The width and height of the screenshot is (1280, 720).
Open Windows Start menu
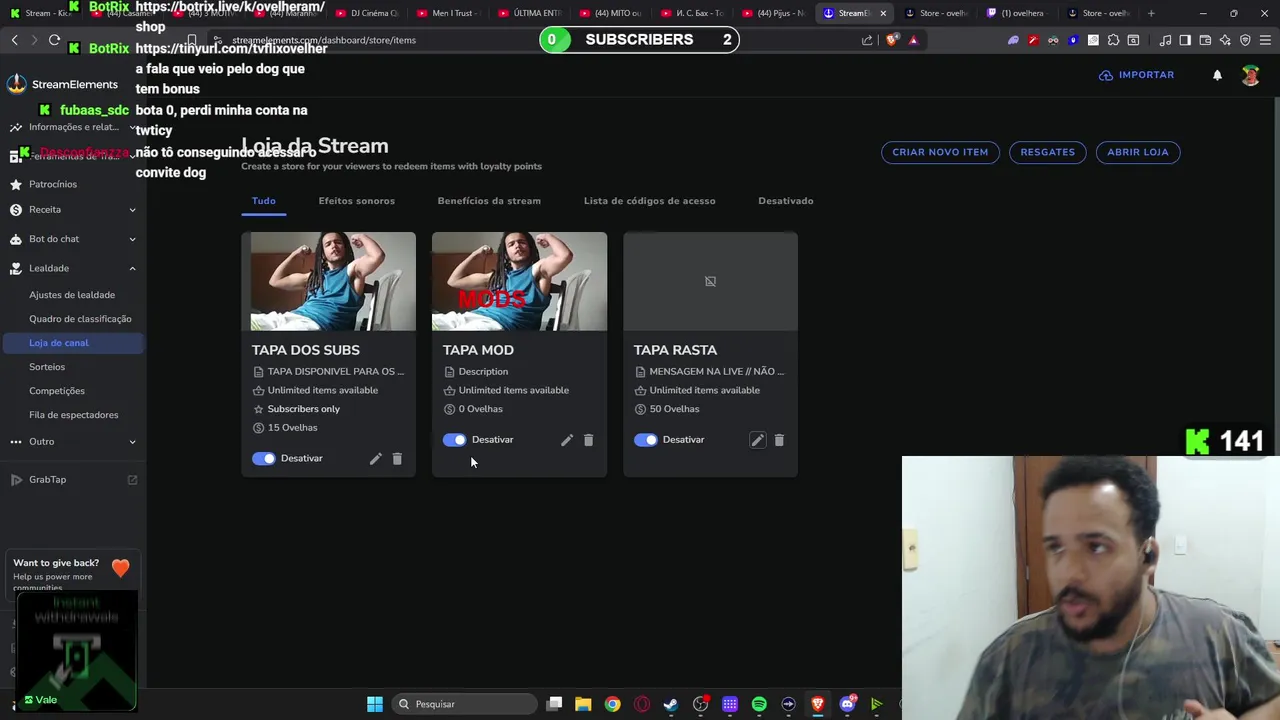(375, 704)
